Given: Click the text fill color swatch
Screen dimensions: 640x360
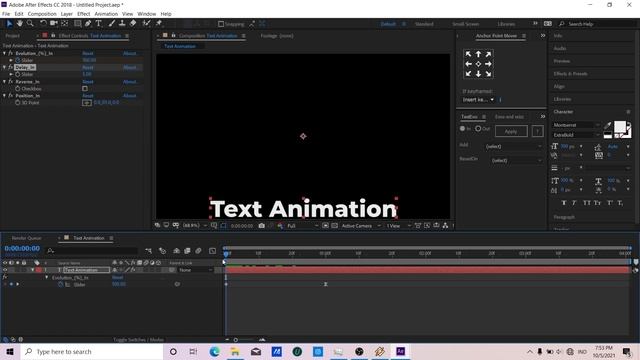Looking at the screenshot, I should point(620,127).
